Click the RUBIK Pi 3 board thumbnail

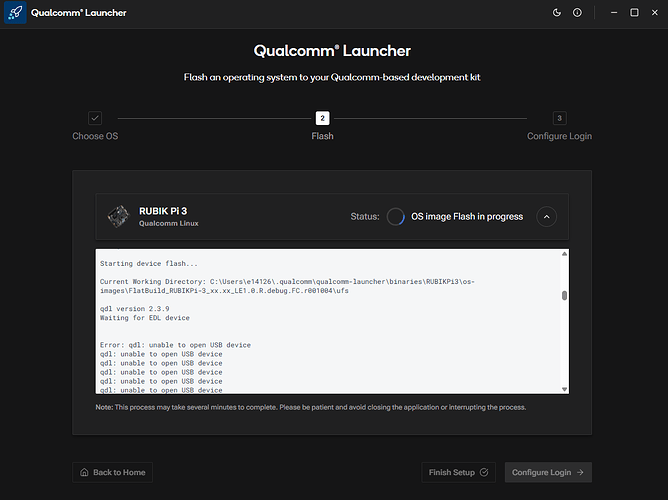click(x=118, y=216)
